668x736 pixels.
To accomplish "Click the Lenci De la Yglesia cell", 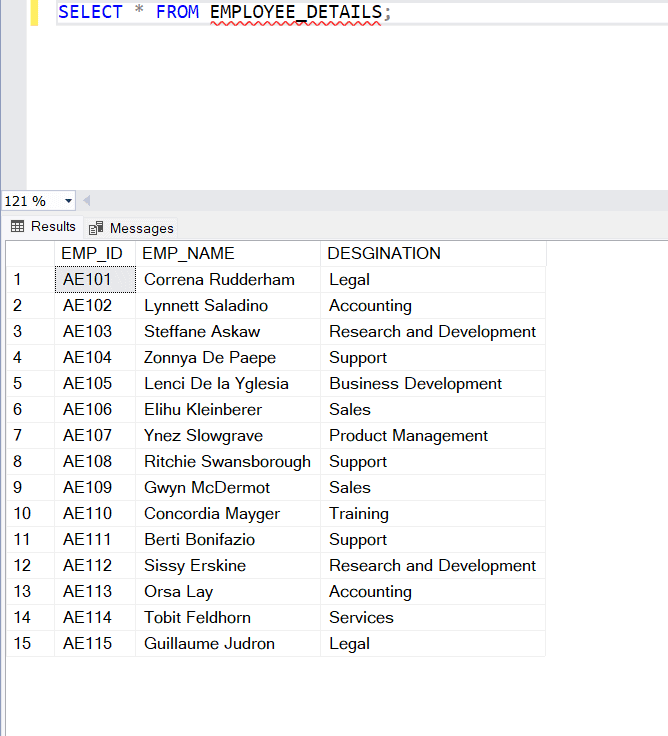I will (228, 383).
